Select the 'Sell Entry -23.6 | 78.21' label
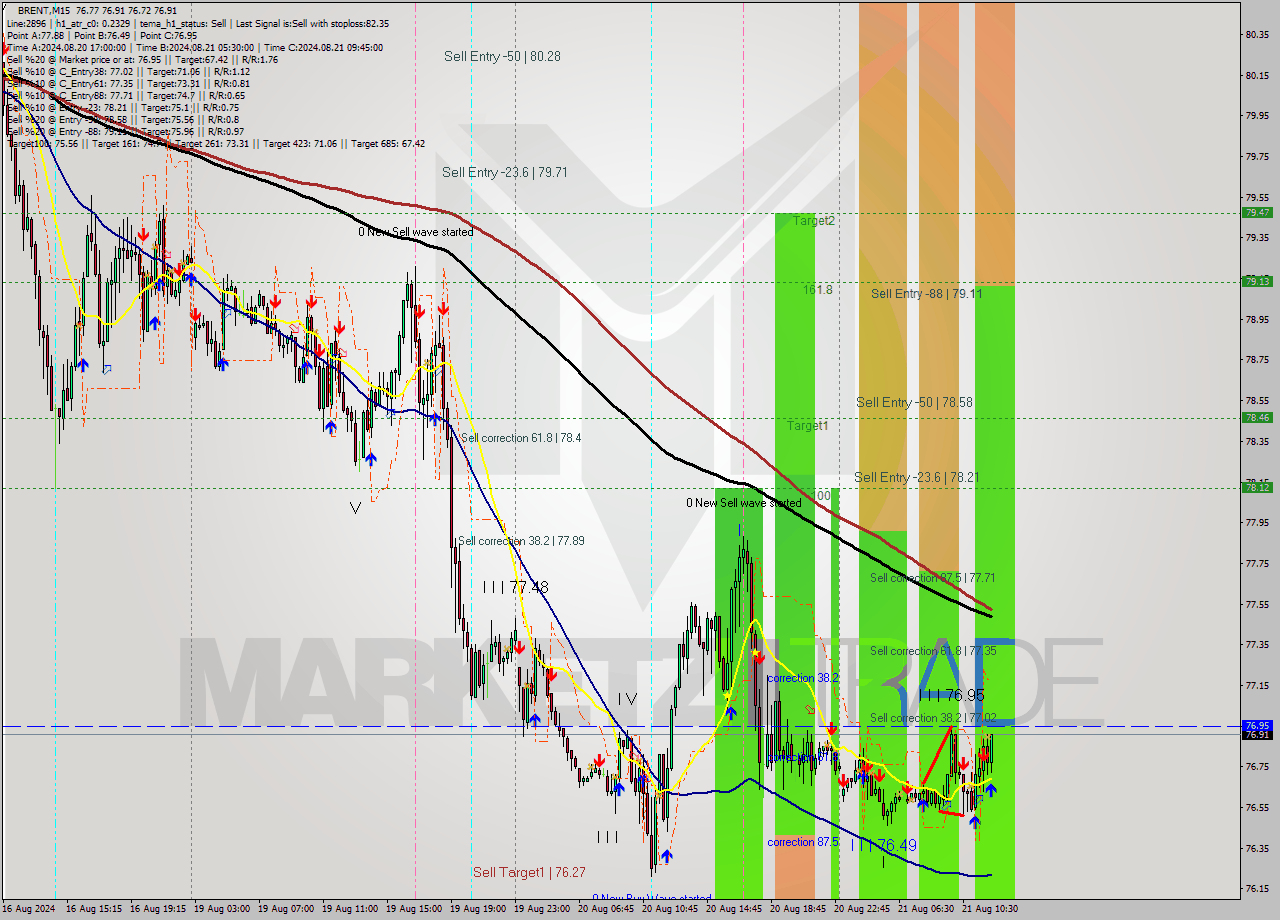 point(916,478)
